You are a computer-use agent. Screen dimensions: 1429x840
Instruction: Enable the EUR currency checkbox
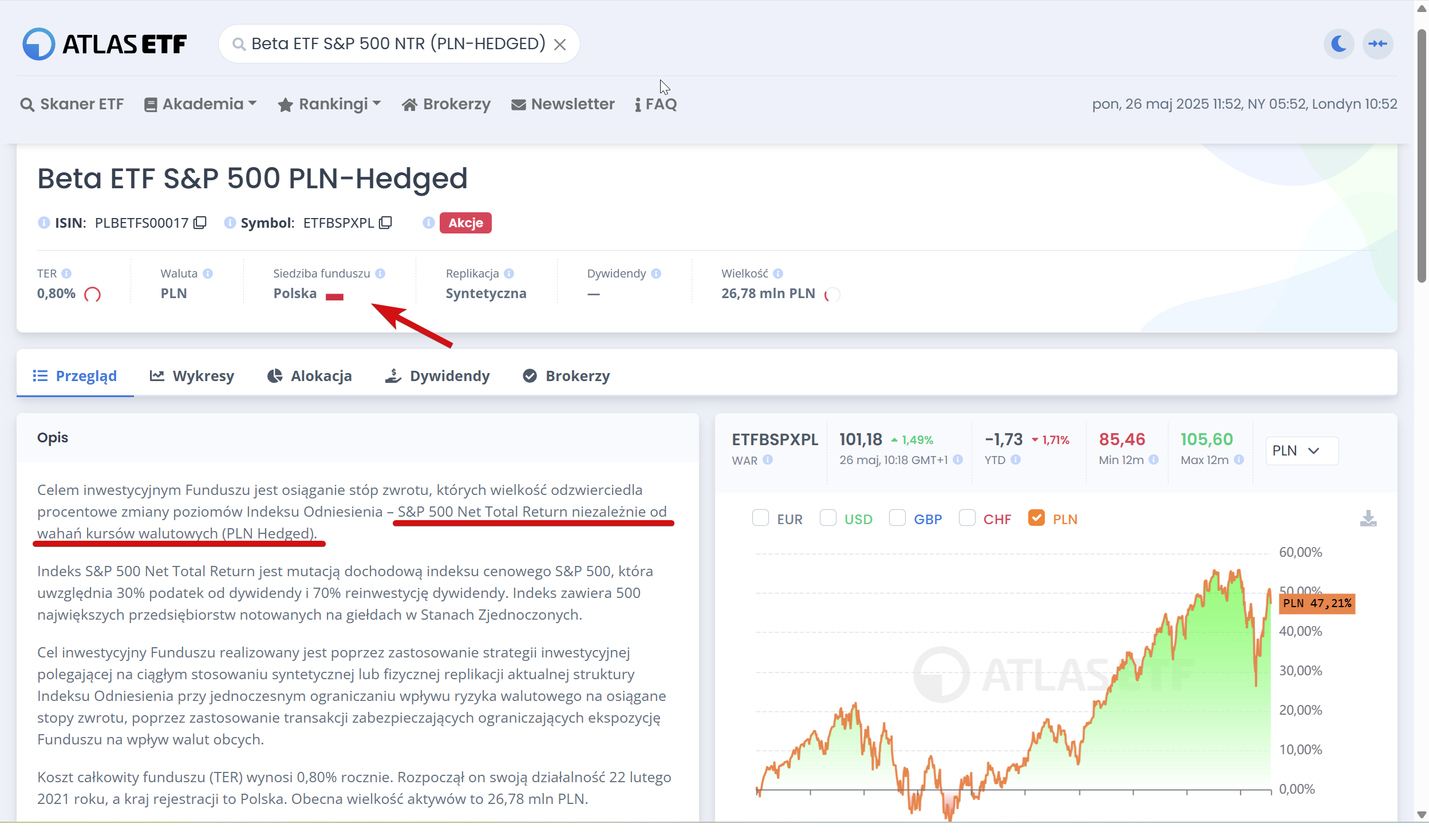click(760, 518)
